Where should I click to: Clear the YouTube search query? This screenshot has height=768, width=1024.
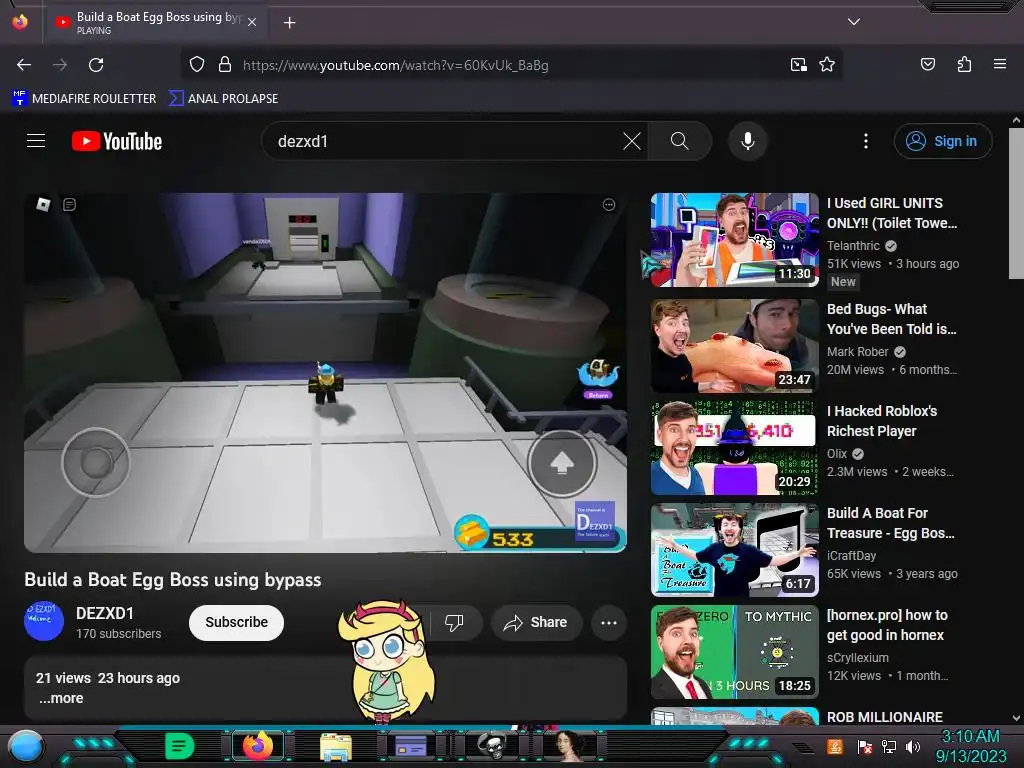(x=632, y=141)
